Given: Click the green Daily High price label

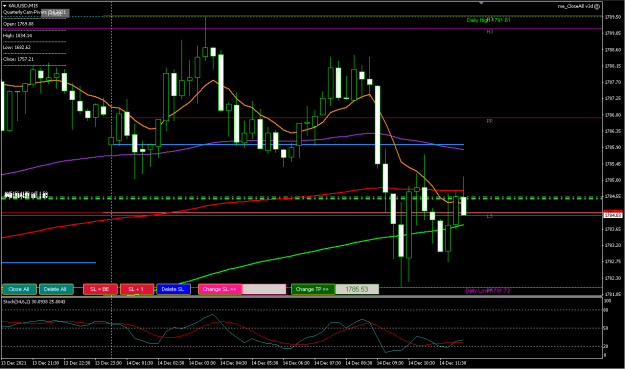Looking at the screenshot, I should coord(488,20).
